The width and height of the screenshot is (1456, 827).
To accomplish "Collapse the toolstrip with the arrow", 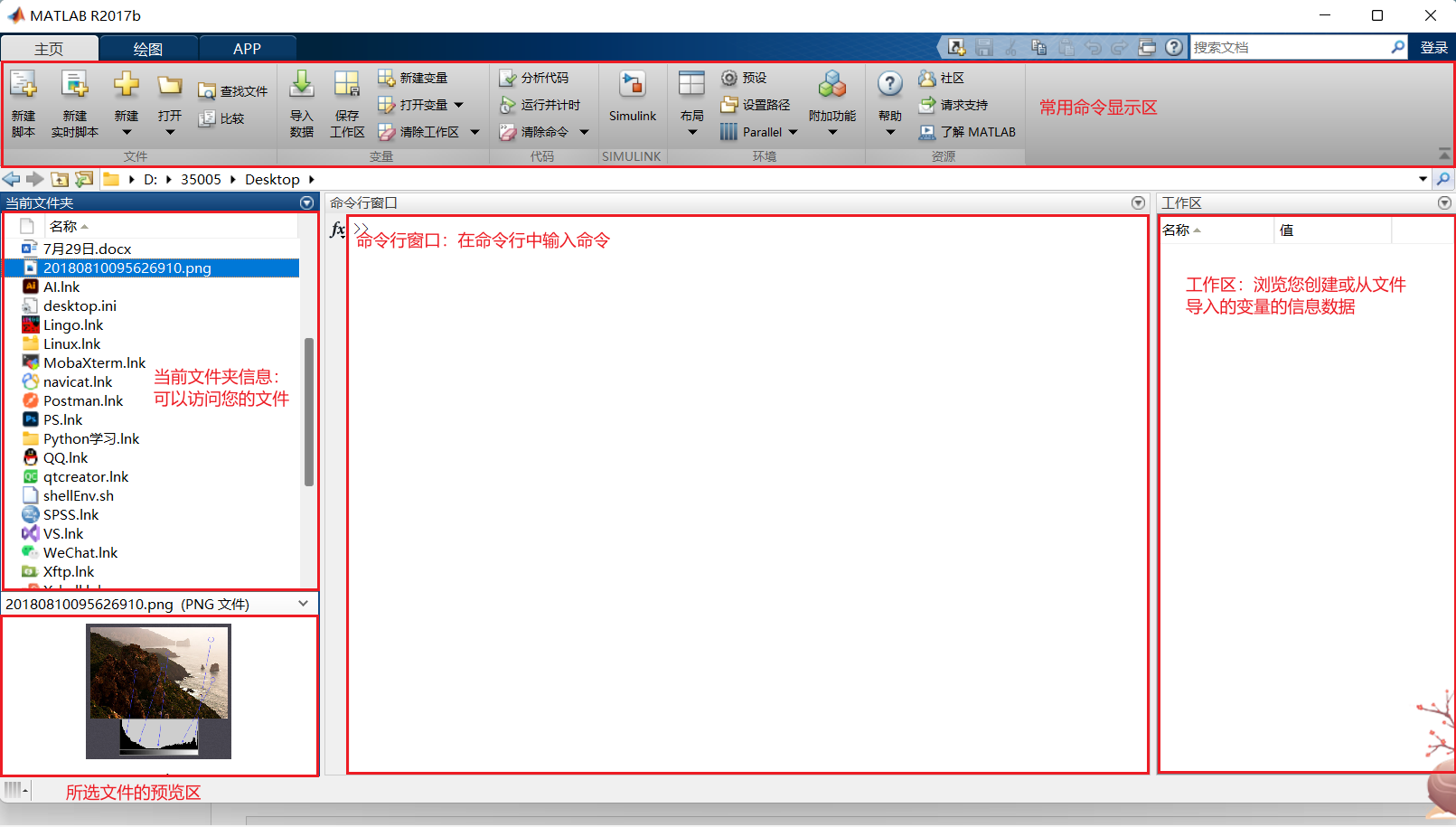I will pyautogui.click(x=1444, y=154).
